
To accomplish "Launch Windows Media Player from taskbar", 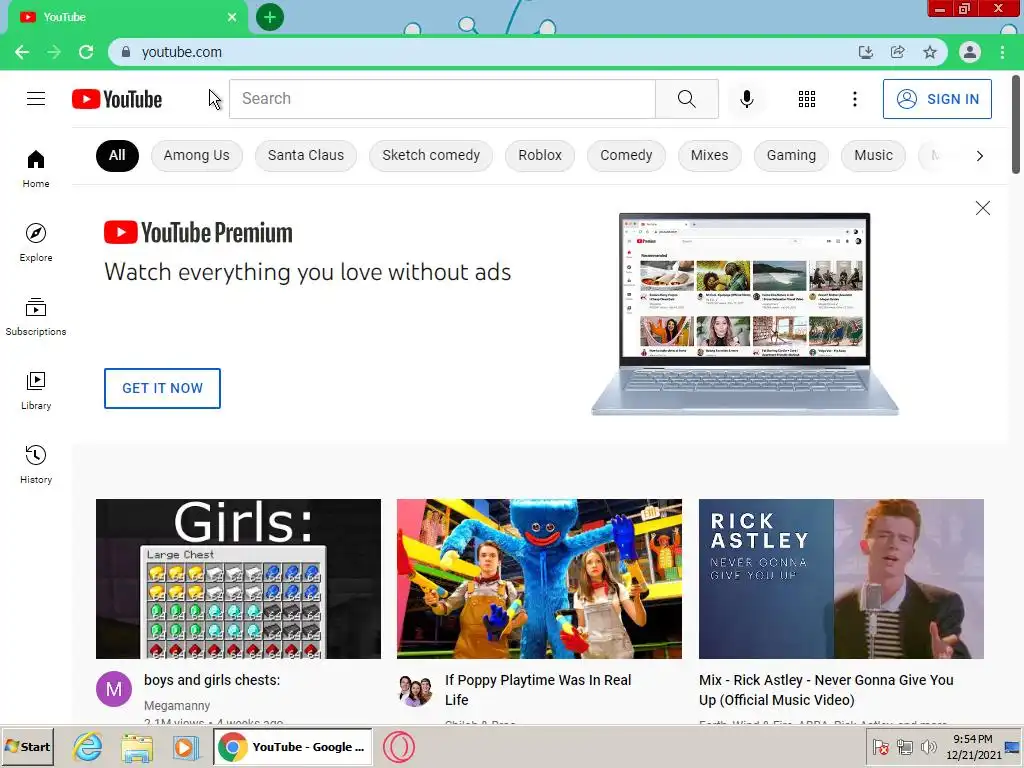I will click(x=185, y=746).
